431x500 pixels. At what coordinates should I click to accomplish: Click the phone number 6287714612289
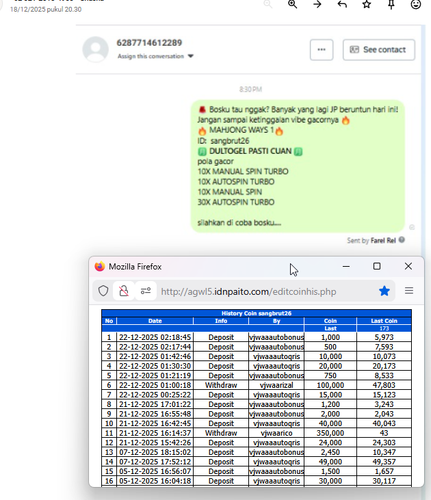pos(149,43)
